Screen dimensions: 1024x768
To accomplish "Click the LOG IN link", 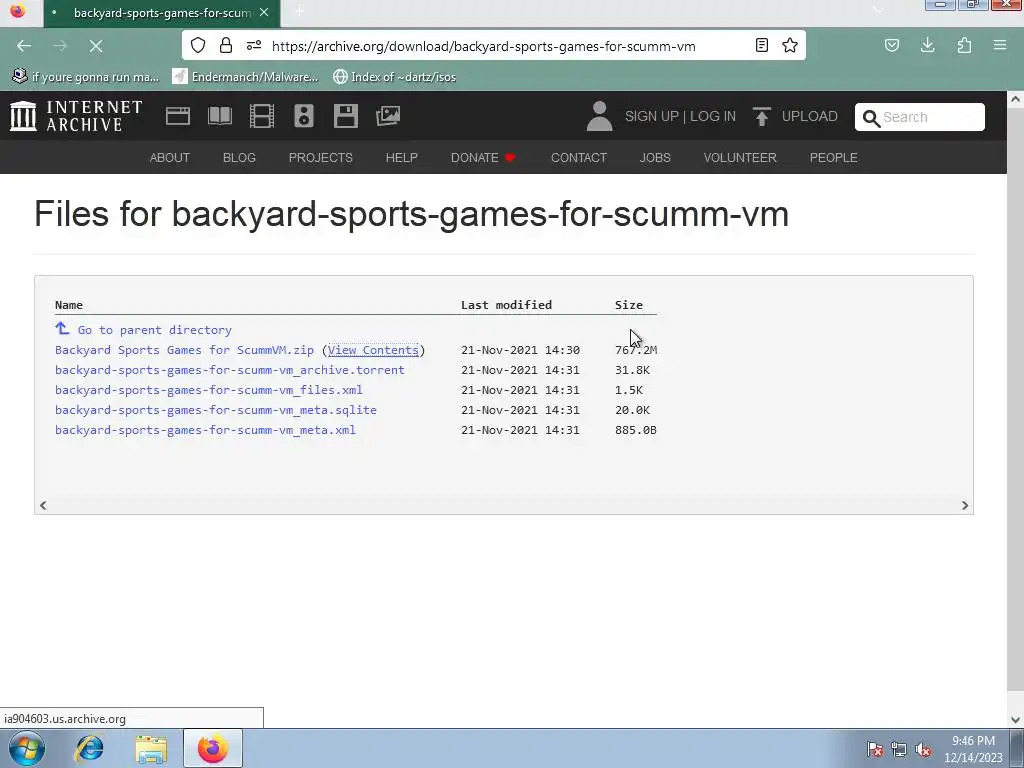I will pos(712,116).
